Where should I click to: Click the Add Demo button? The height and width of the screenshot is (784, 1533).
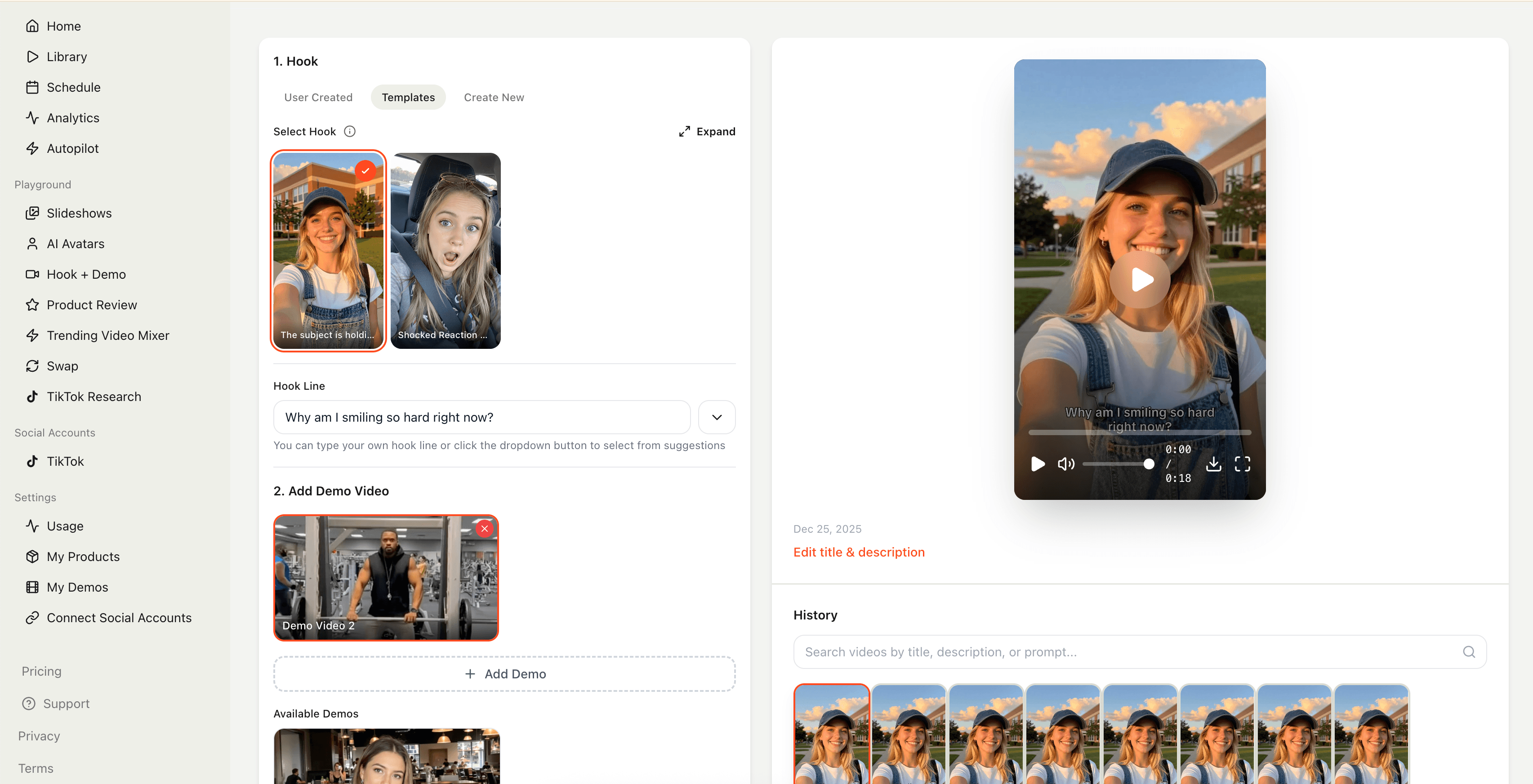pos(504,673)
